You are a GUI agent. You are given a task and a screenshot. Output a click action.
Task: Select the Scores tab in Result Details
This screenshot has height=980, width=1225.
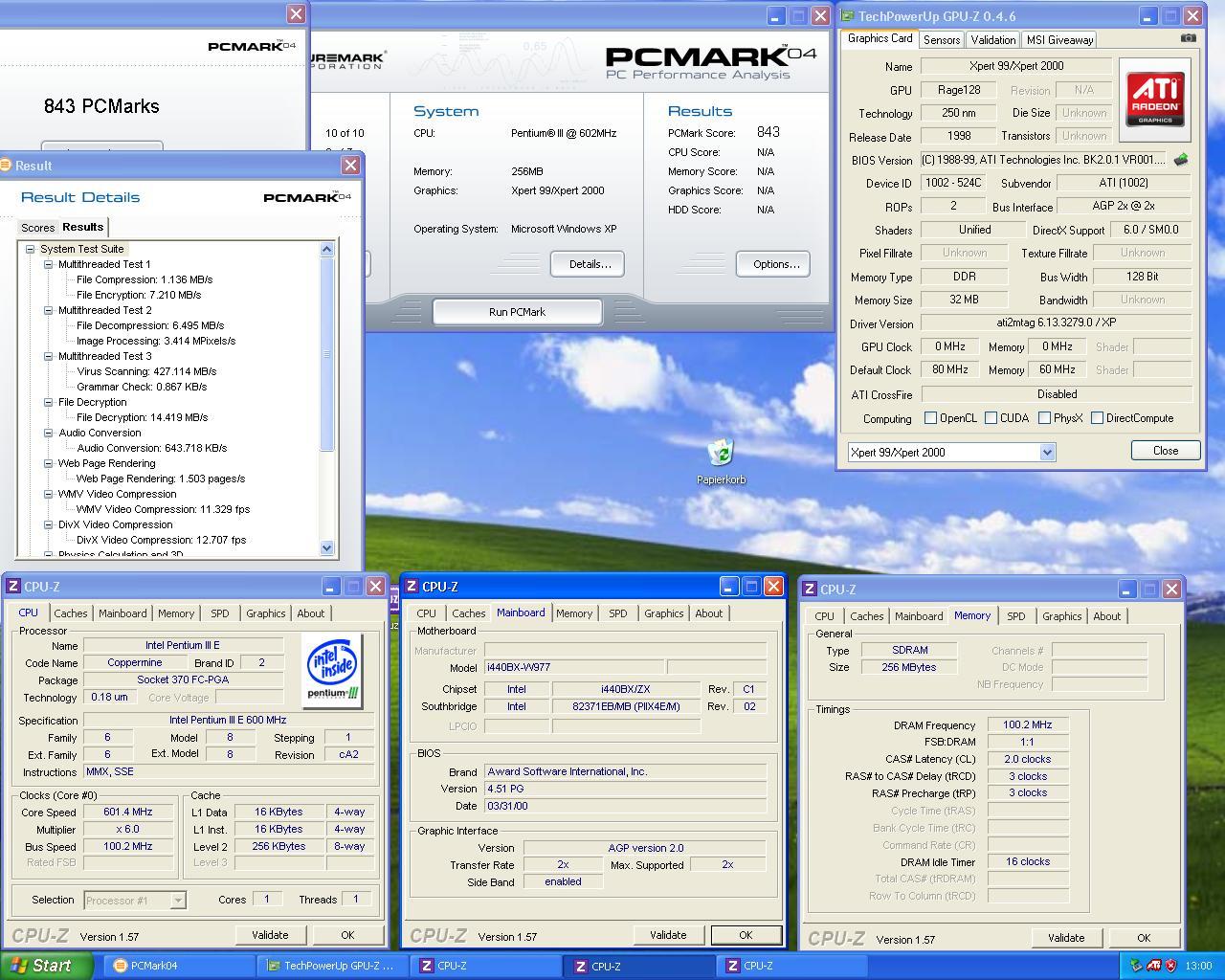point(38,228)
